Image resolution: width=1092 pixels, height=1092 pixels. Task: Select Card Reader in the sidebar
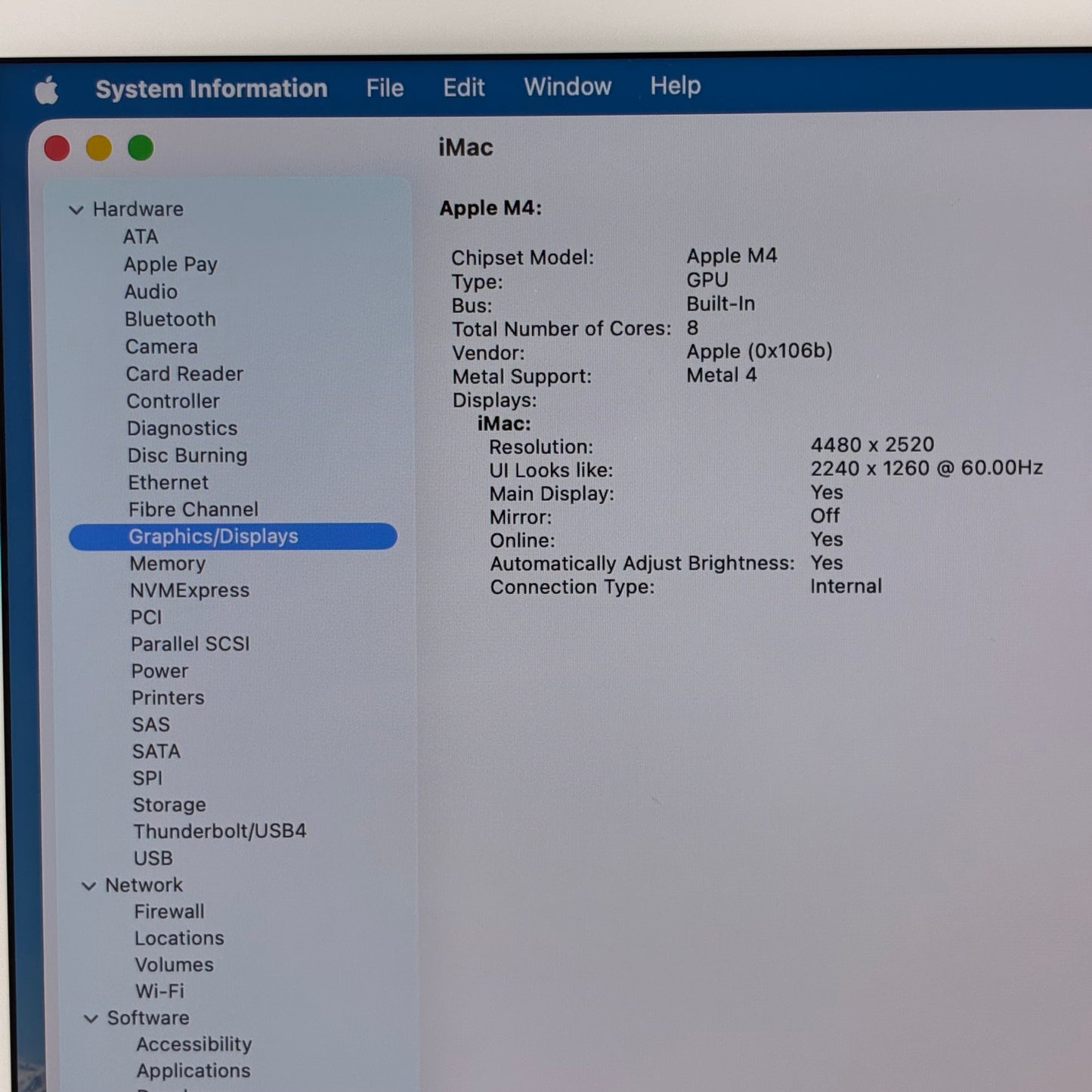[x=184, y=373]
